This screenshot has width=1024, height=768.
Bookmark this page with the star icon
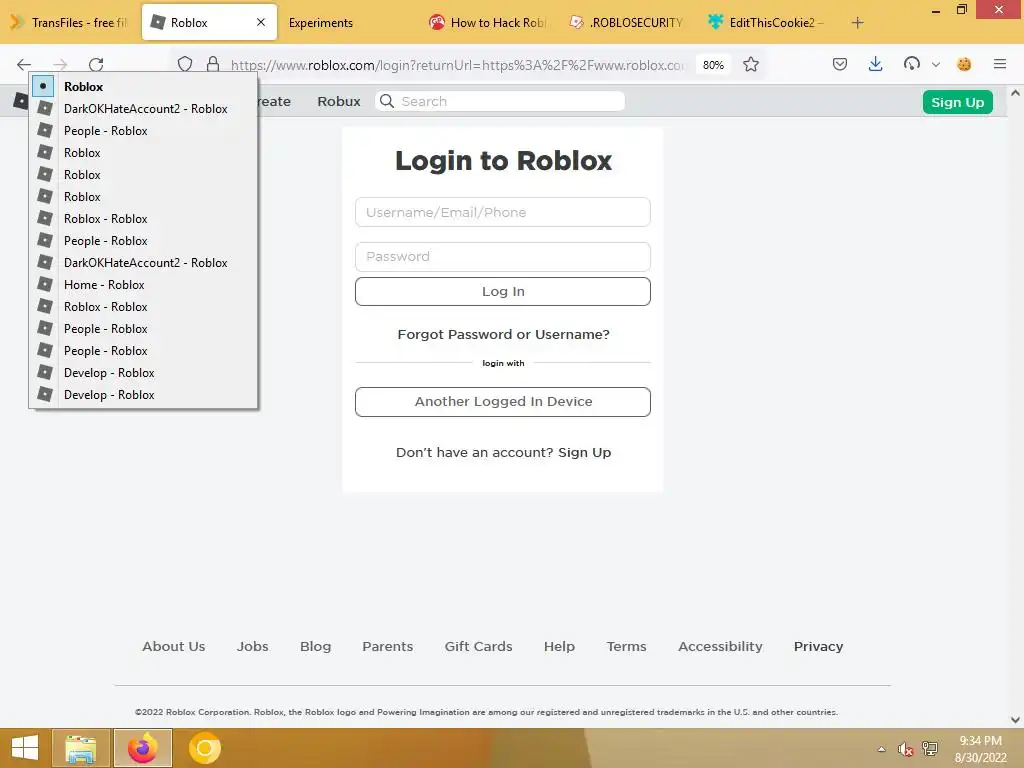(x=751, y=64)
